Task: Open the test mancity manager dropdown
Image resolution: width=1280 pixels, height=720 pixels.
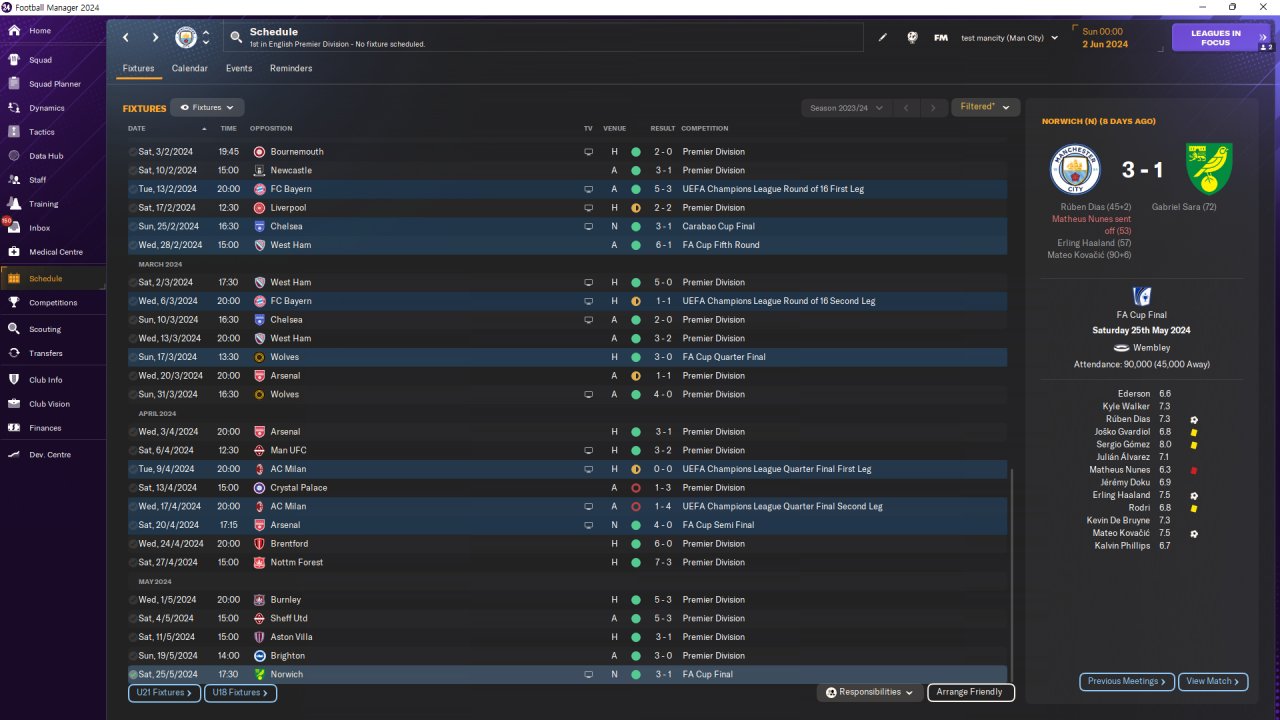Action: [1009, 38]
